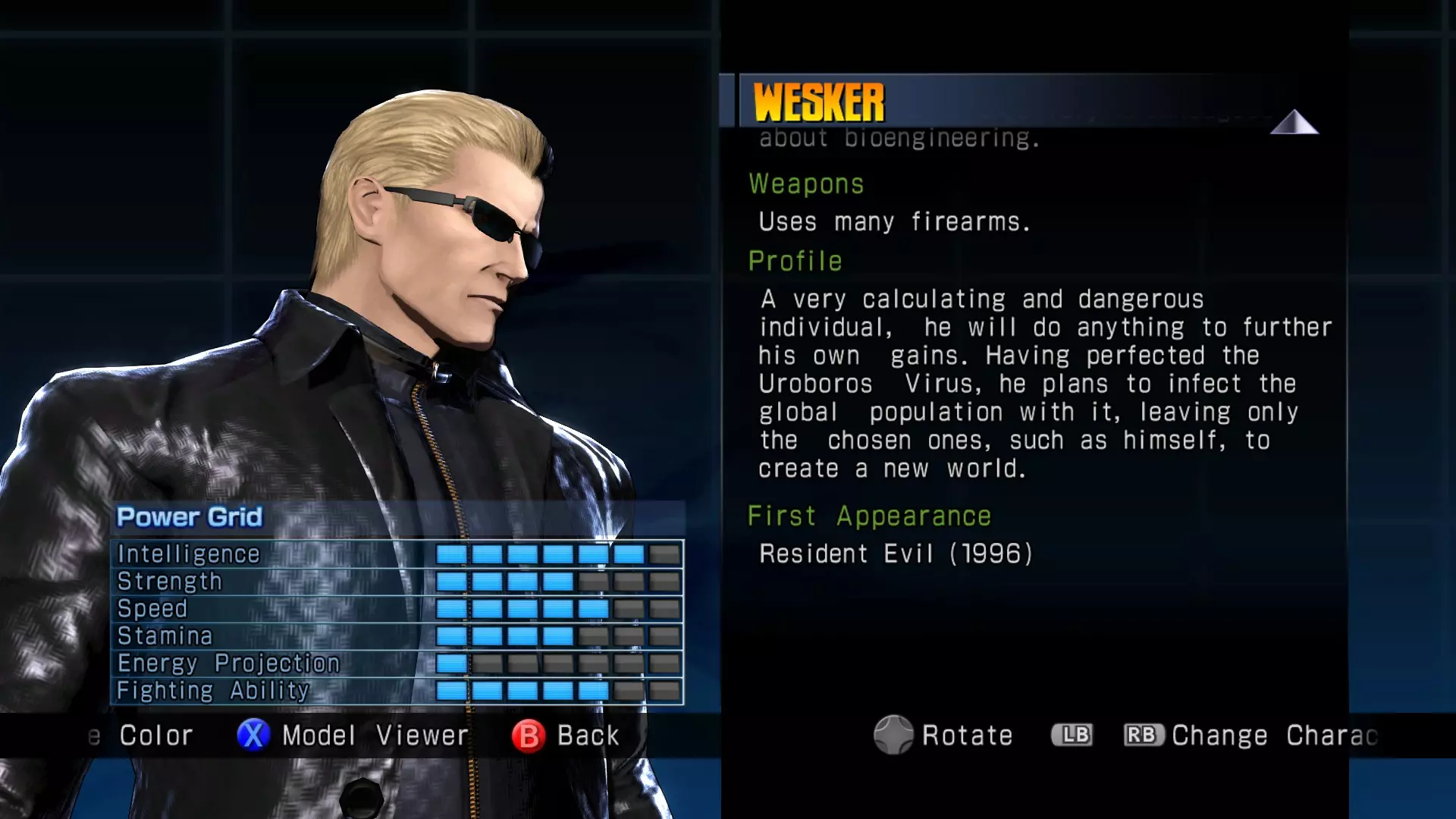Click the Rotate analog stick icon

tap(893, 735)
